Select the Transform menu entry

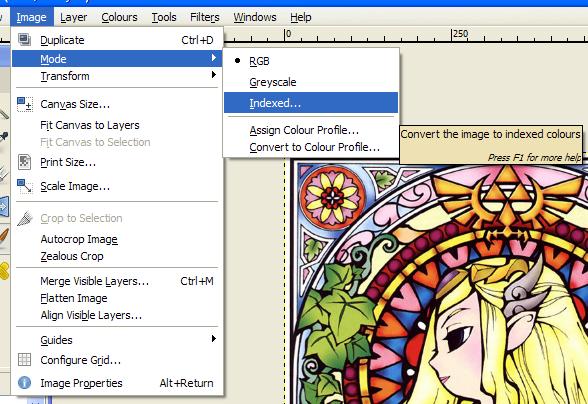[x=117, y=76]
